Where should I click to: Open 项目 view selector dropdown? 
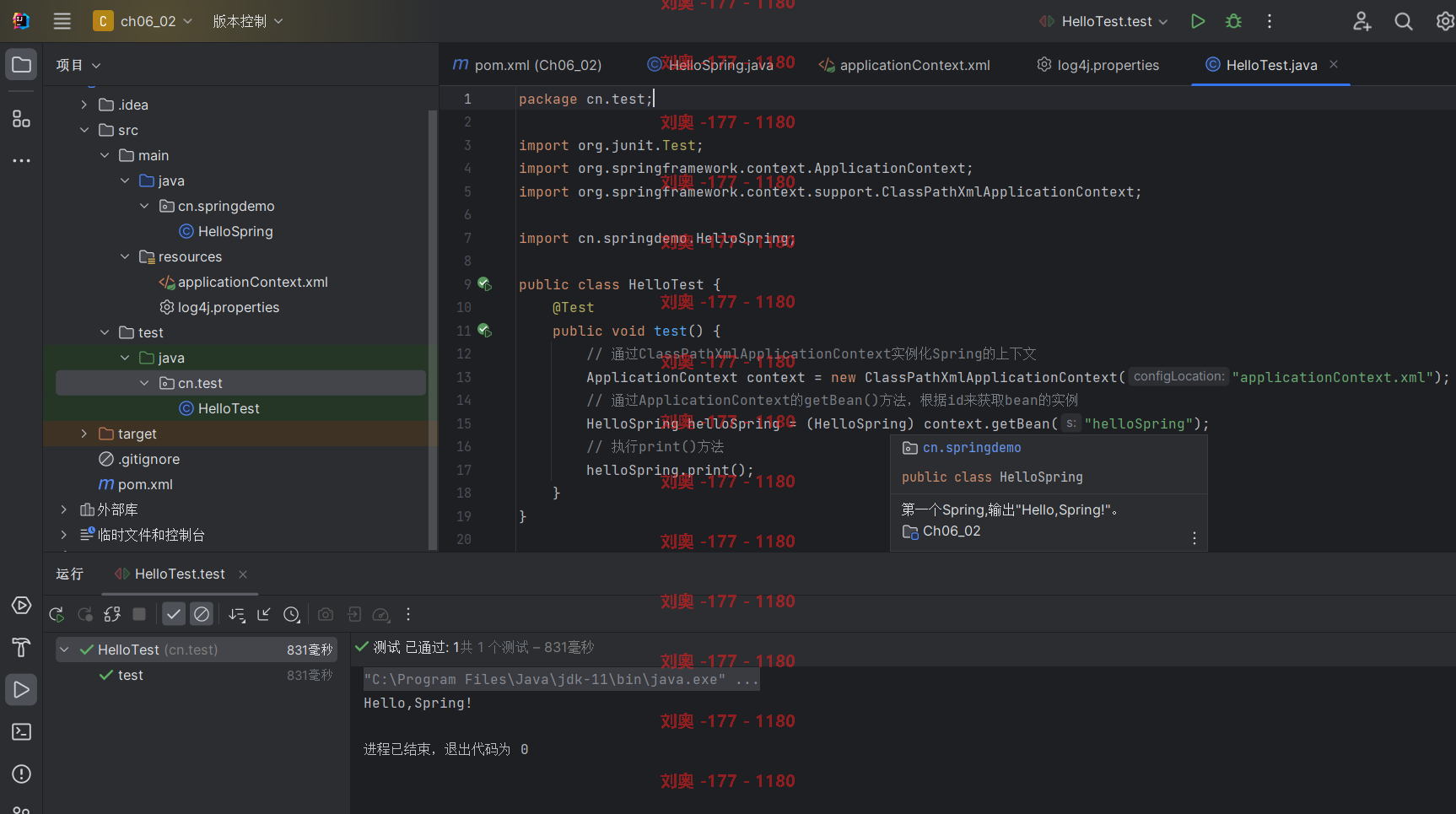78,65
